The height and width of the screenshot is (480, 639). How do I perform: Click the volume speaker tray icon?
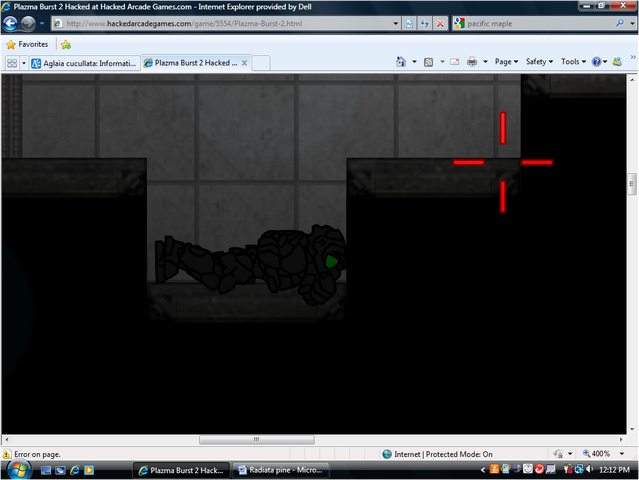point(589,469)
